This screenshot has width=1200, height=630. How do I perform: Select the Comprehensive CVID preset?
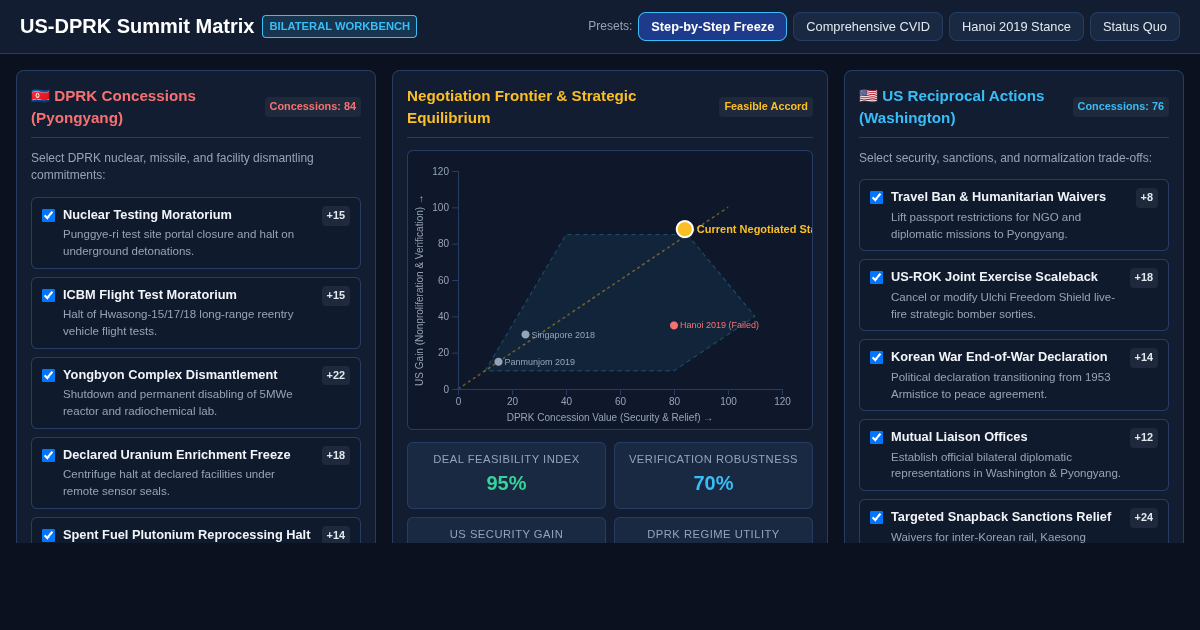[x=868, y=26]
